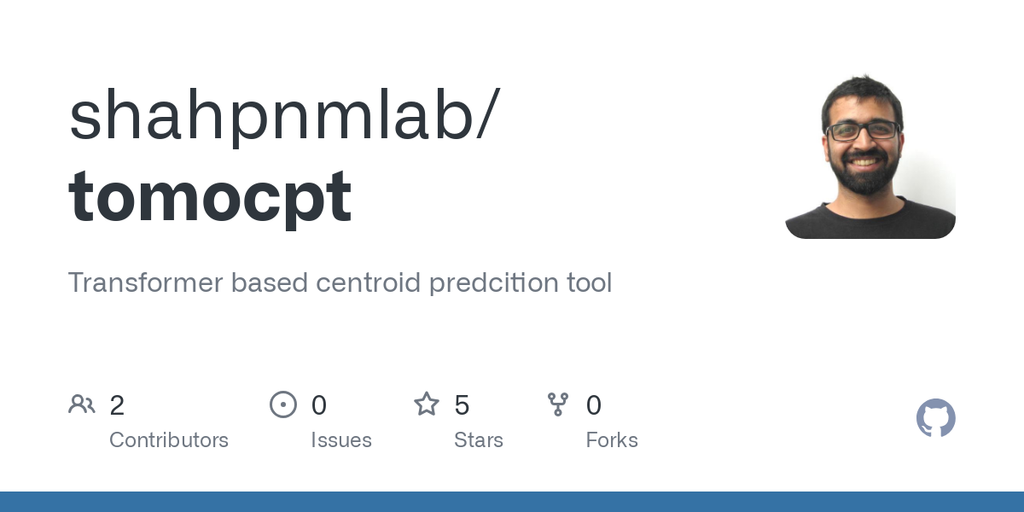Screen dimensions: 1024x512
Task: Click the Transformer based centroid description text
Action: point(340,283)
